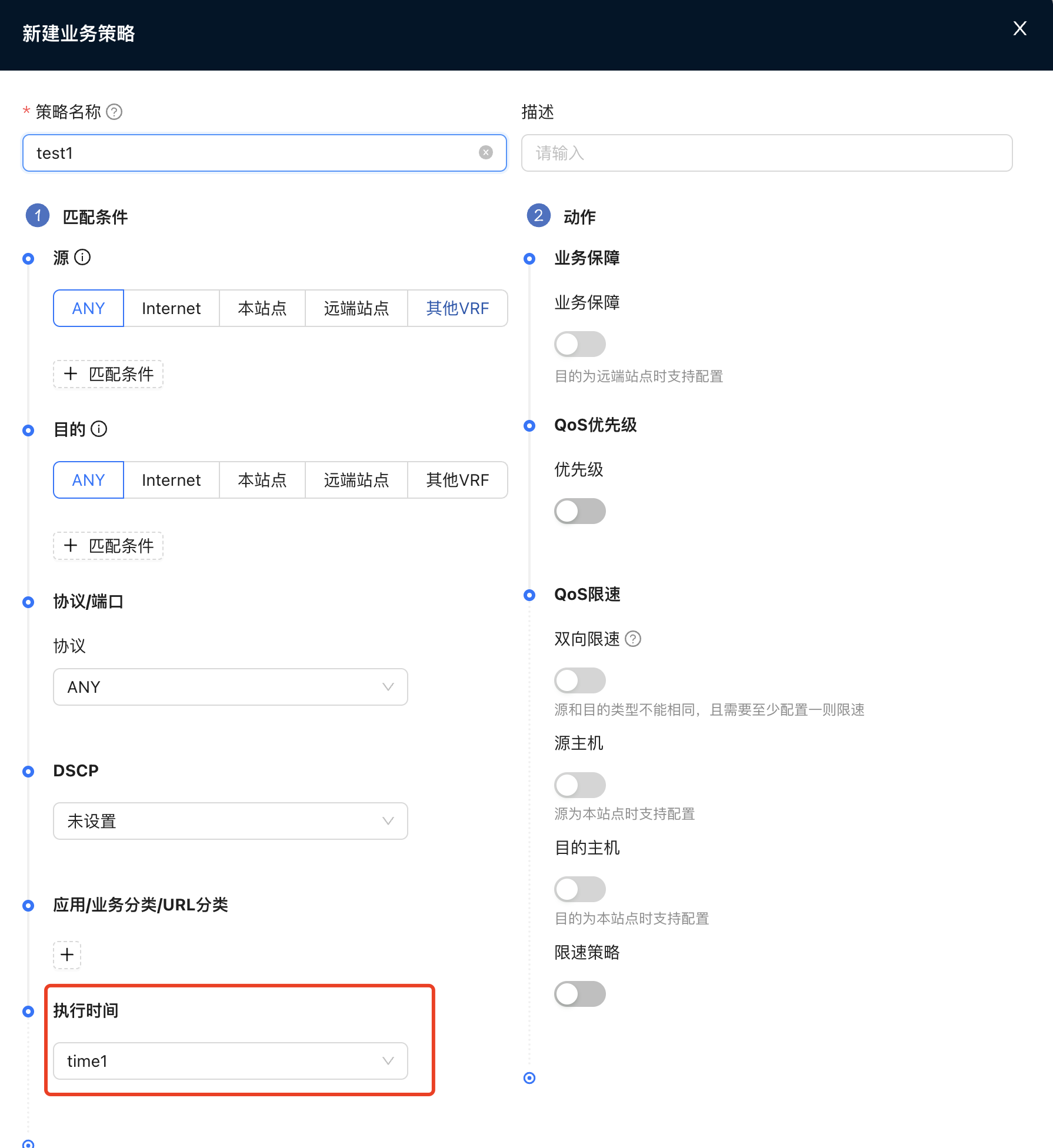Toggle the 限速策略 switch on

[579, 994]
